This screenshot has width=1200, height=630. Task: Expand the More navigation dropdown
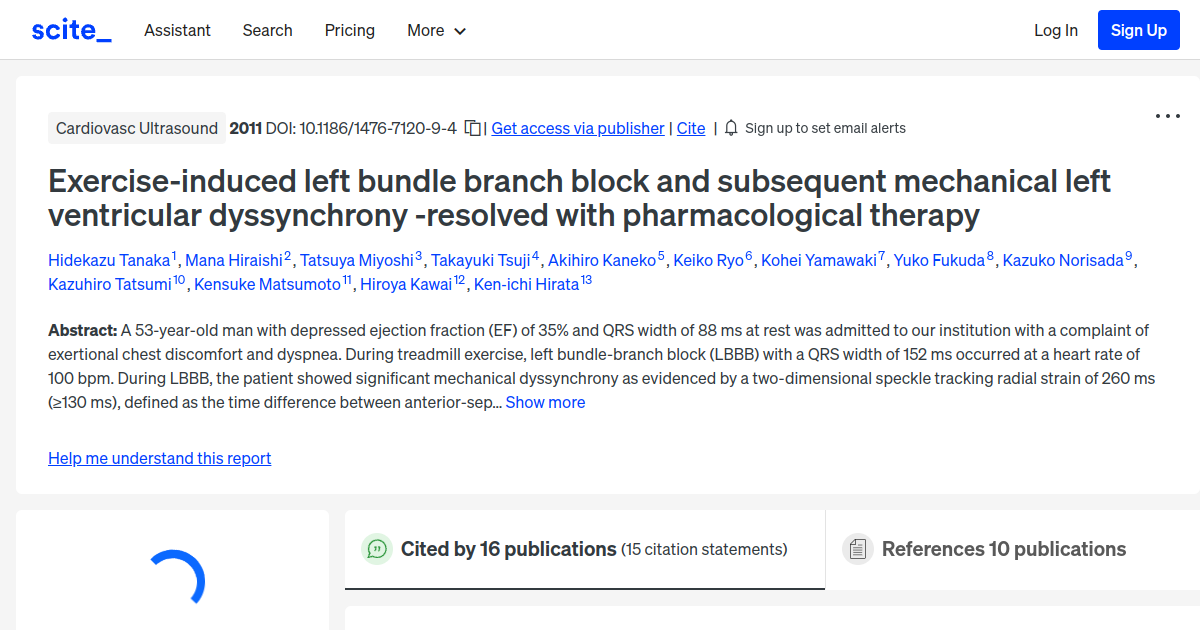click(436, 30)
